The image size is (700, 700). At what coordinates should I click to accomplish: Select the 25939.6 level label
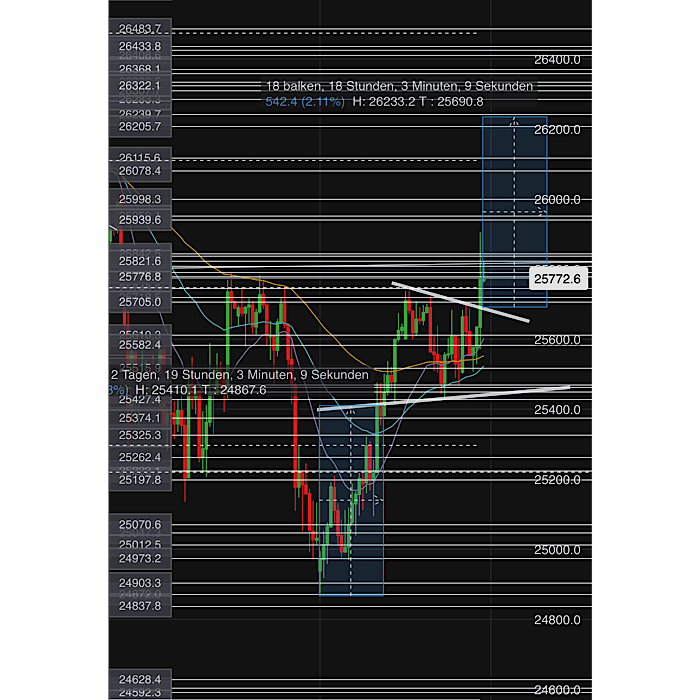[140, 220]
